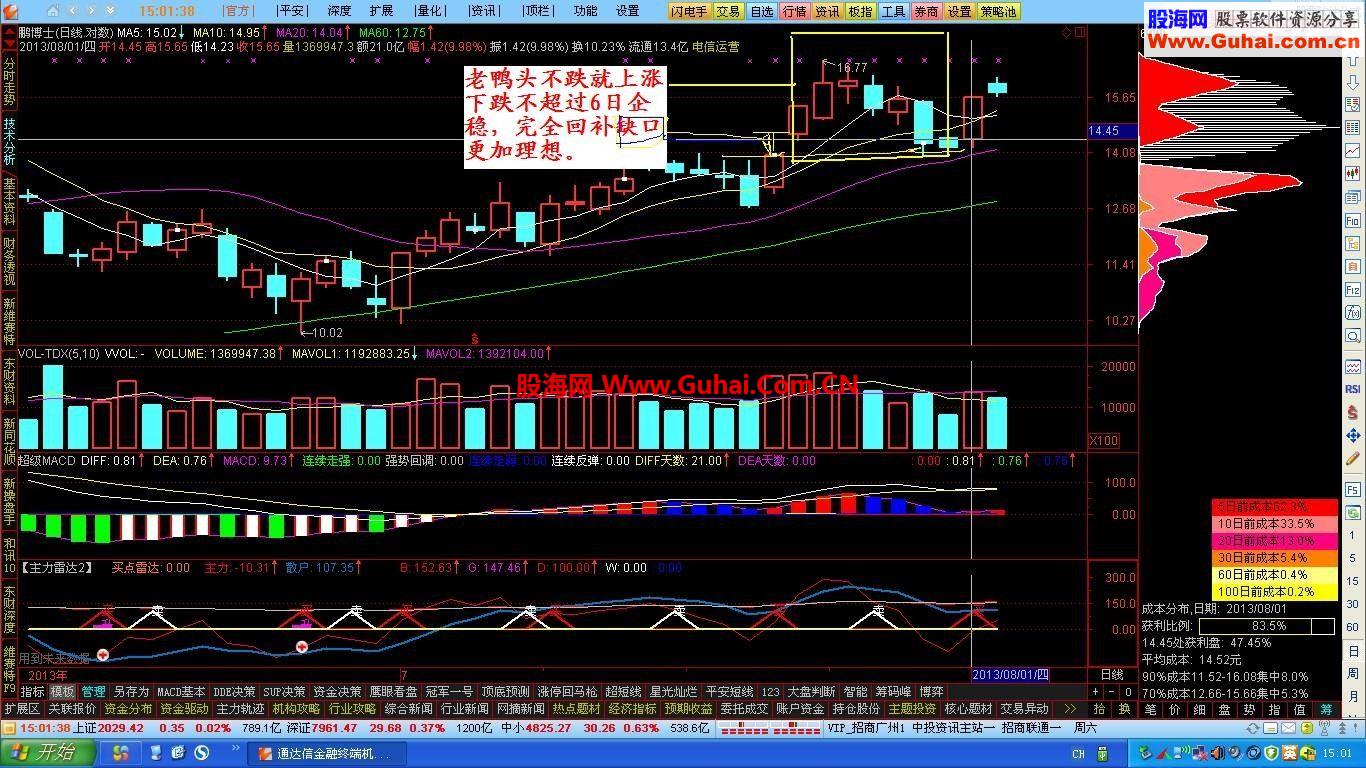Click the up arrow icon in right toolbar
Image resolution: width=1366 pixels, height=768 pixels.
coord(1353,60)
